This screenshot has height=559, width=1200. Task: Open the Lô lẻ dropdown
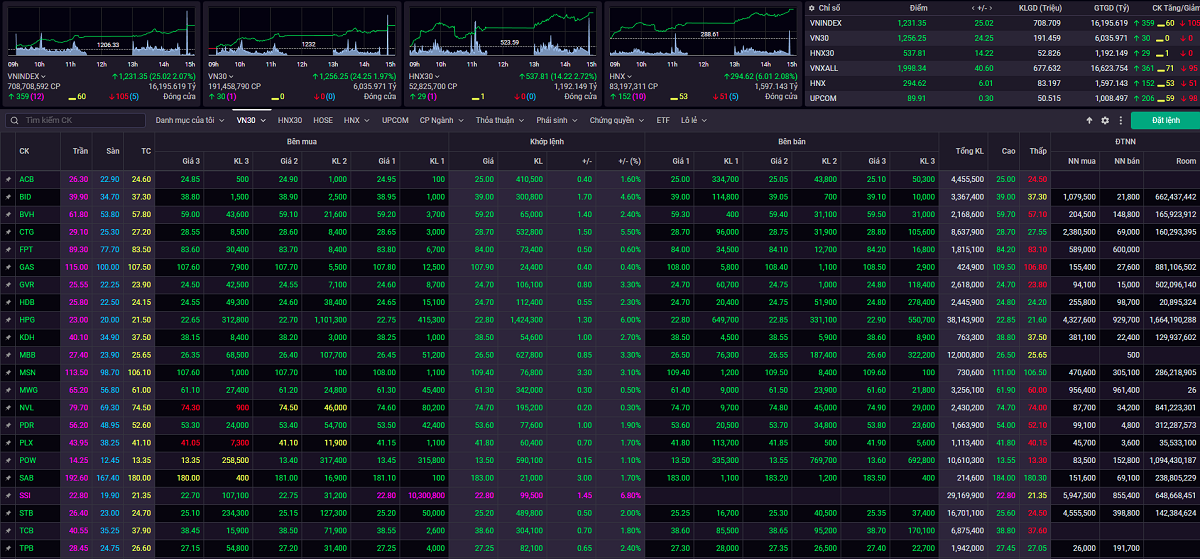[693, 120]
